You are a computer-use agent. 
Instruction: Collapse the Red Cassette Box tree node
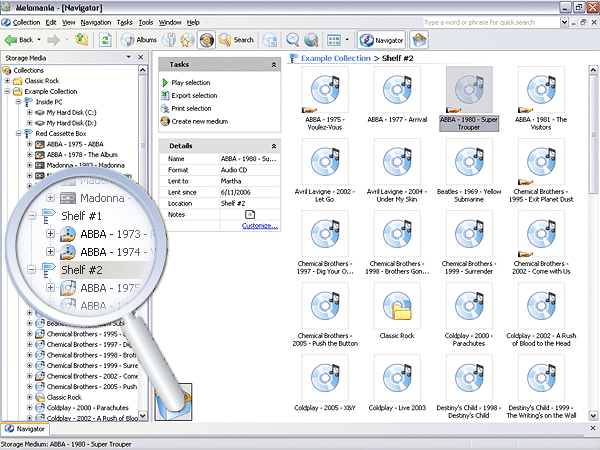(19, 132)
